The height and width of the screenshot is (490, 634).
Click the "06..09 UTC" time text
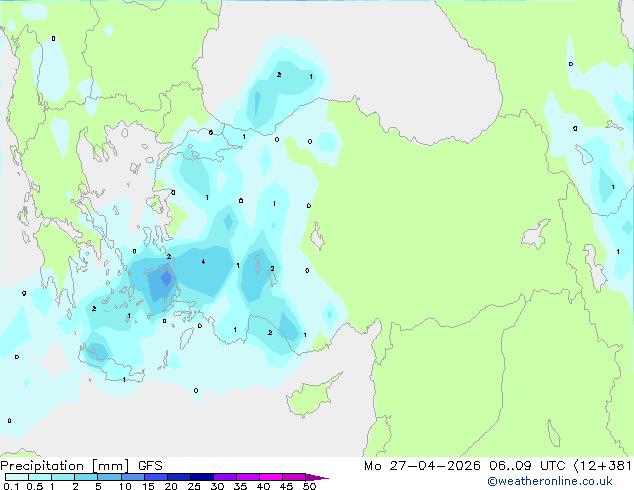click(x=527, y=466)
